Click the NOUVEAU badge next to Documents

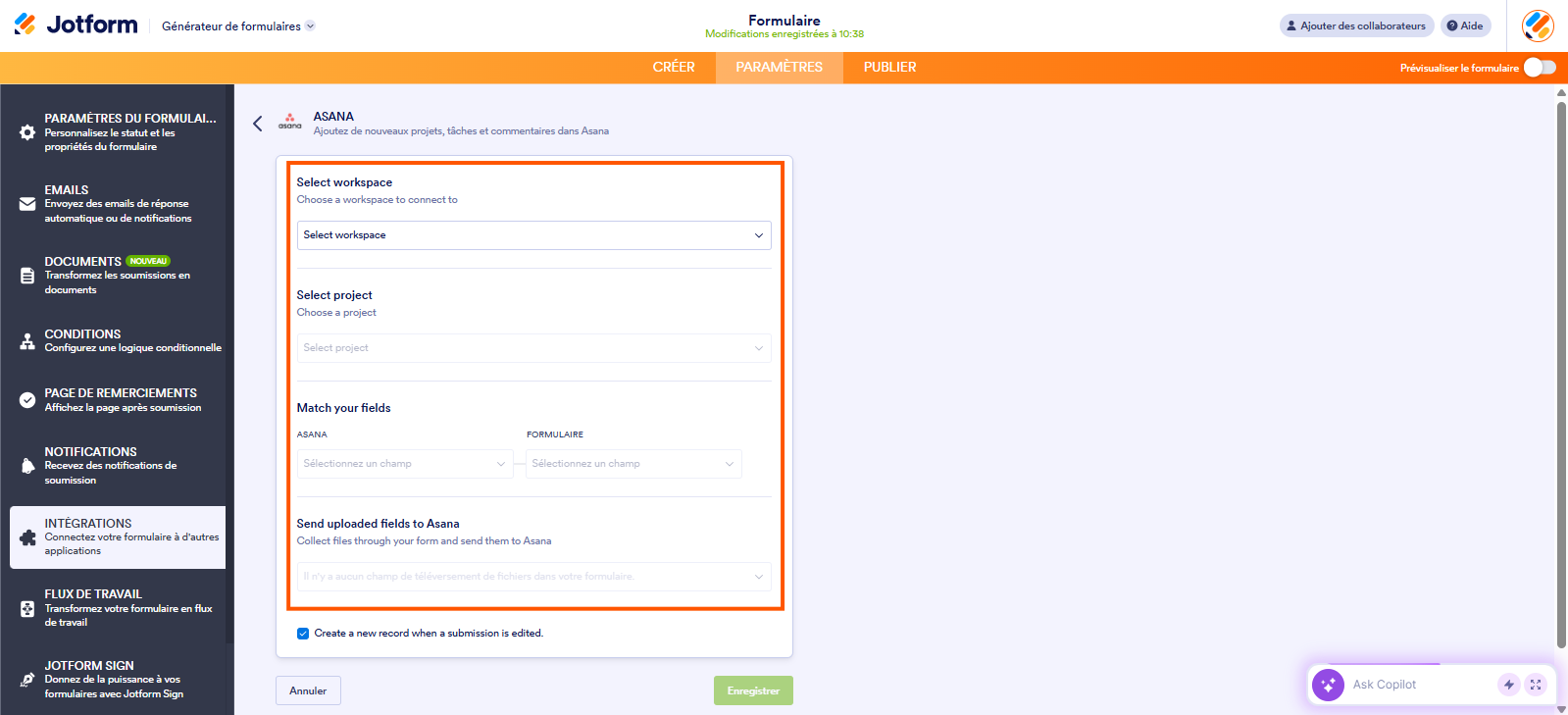click(x=148, y=261)
